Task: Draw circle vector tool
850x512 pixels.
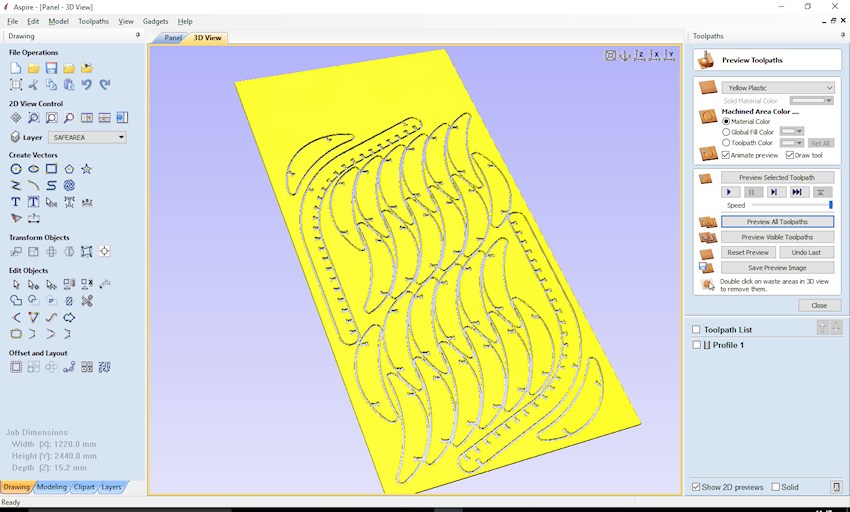Action: [16, 169]
